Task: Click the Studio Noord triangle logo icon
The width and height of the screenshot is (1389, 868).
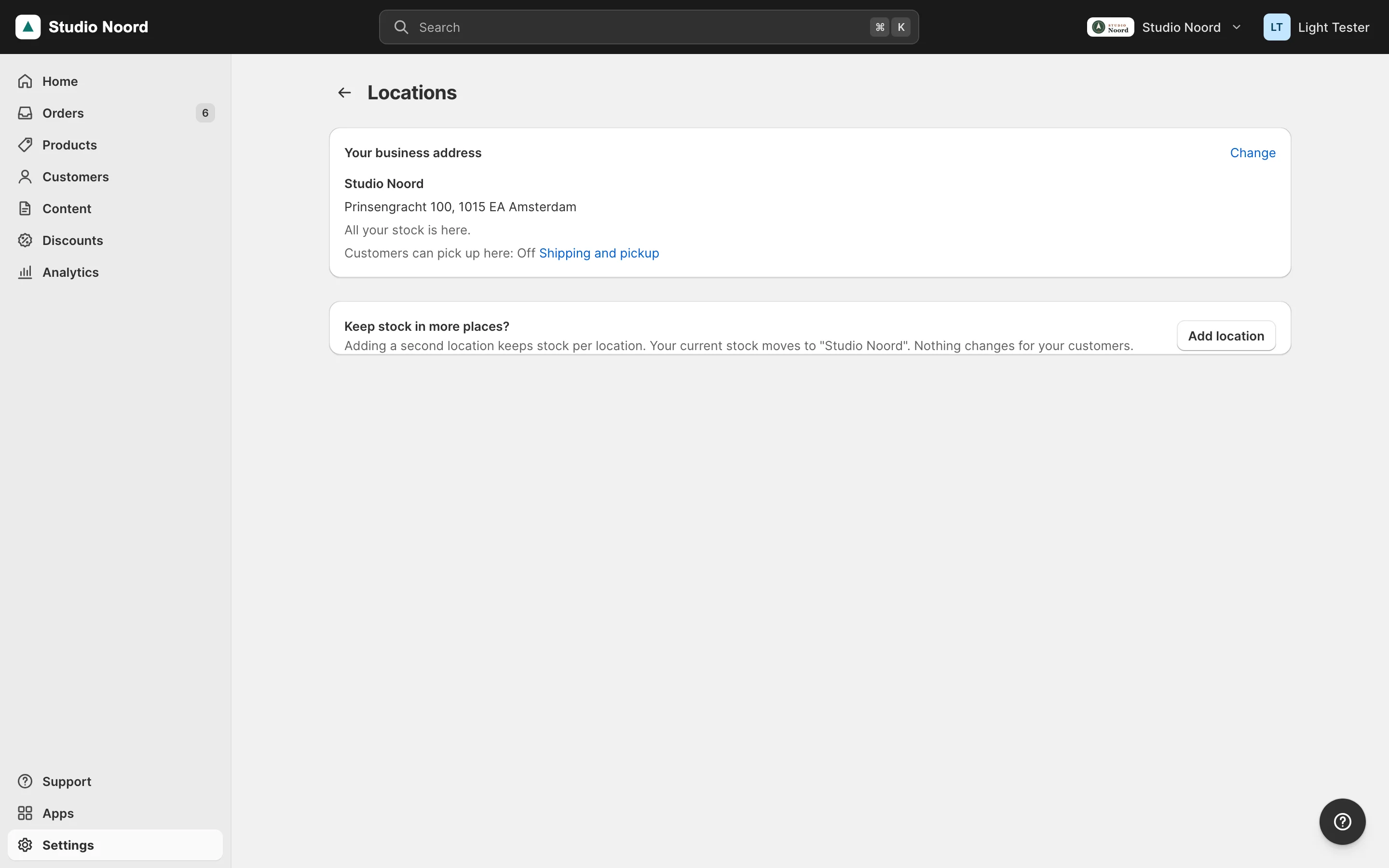Action: coord(27,27)
